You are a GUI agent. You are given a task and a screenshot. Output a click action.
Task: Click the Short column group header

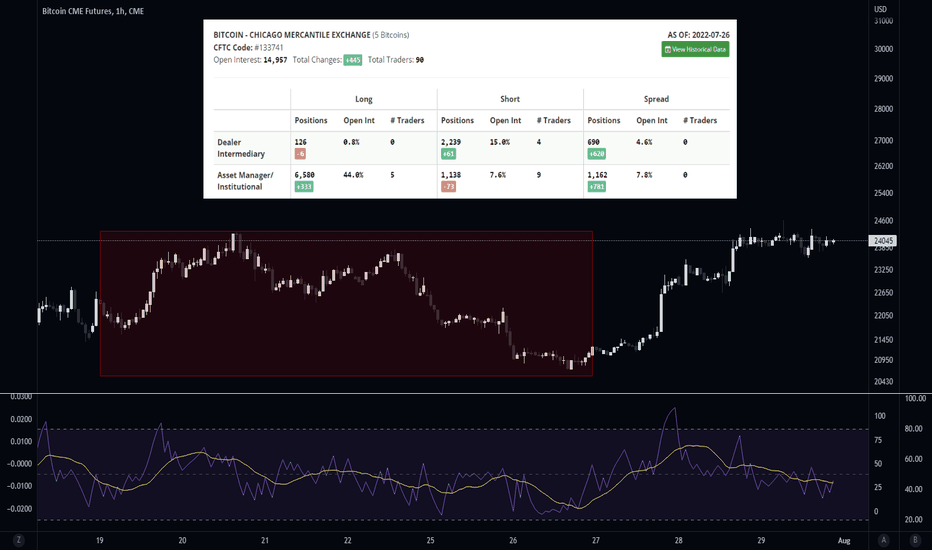click(510, 99)
